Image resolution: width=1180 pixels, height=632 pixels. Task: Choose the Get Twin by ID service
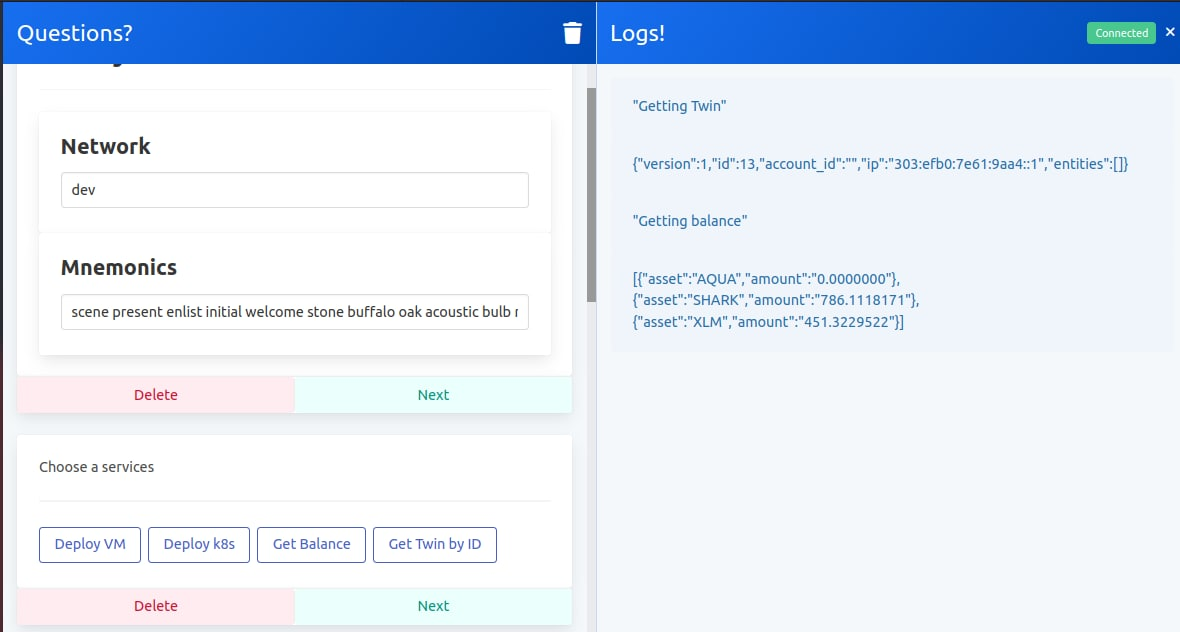434,544
